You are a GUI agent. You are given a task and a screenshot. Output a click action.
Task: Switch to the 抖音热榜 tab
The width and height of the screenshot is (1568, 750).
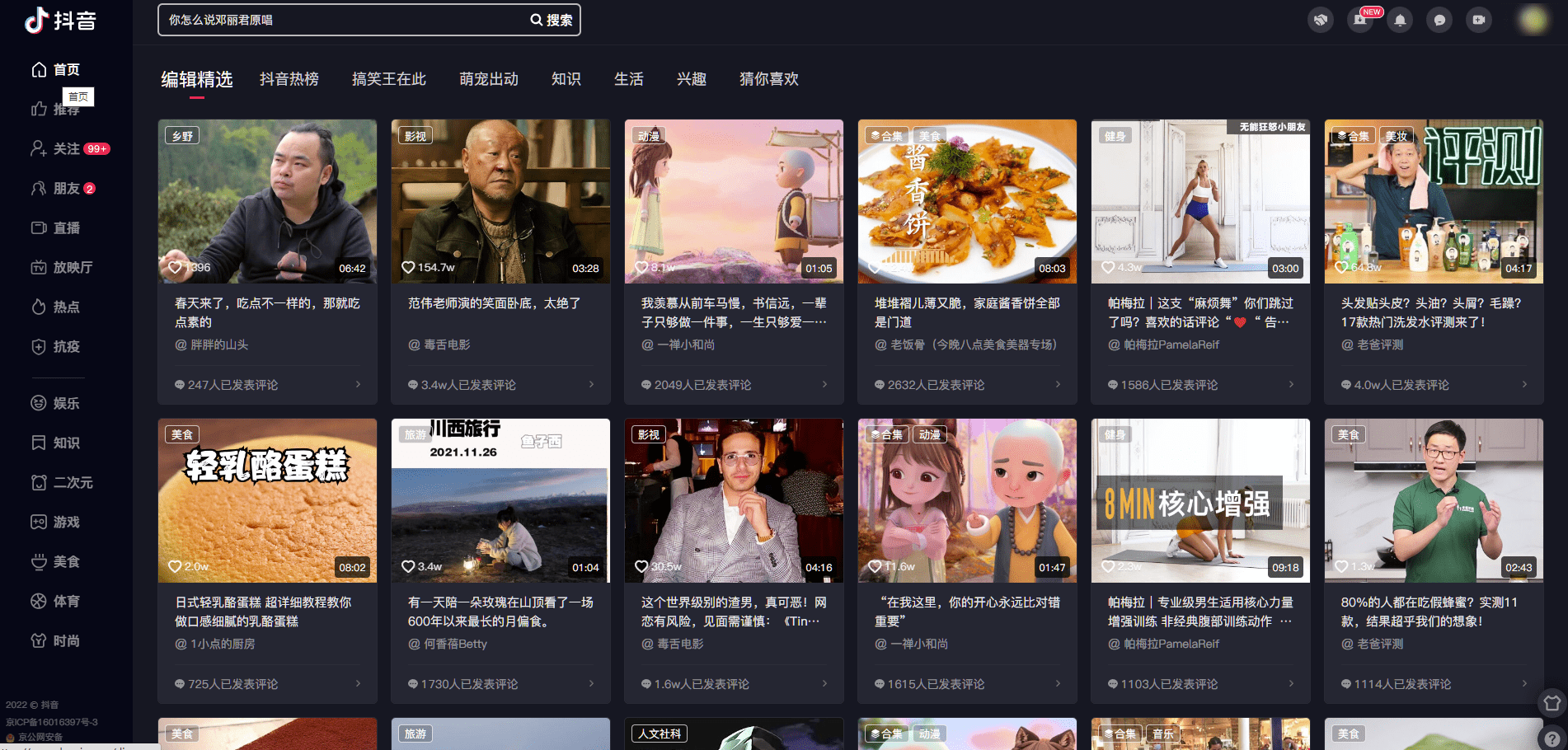pyautogui.click(x=289, y=79)
